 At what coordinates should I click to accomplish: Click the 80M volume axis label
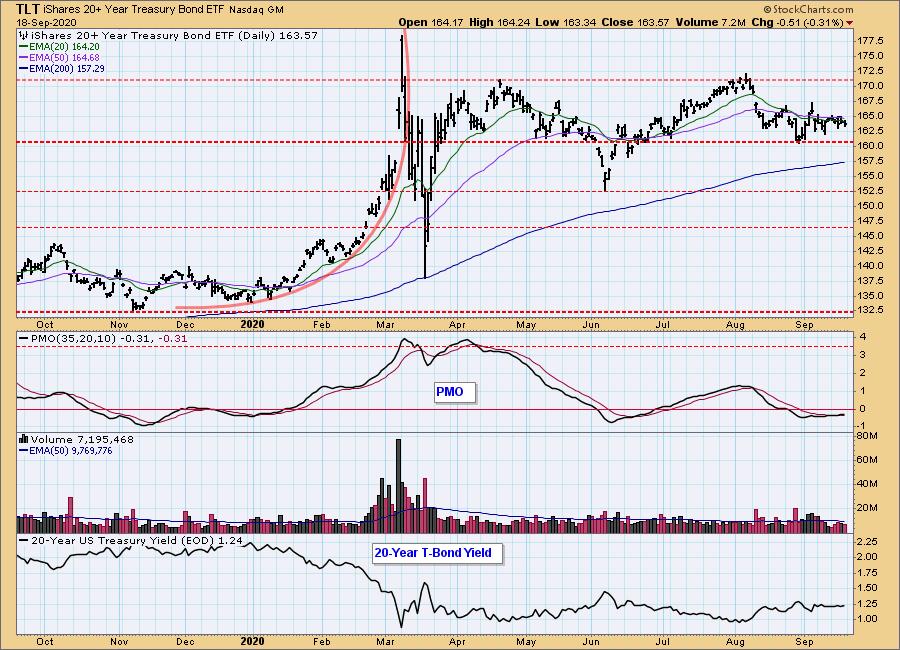pos(867,436)
